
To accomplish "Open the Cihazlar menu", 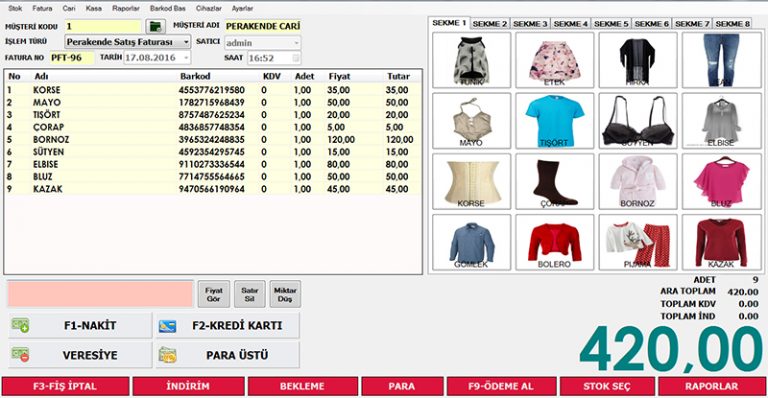I will [209, 8].
